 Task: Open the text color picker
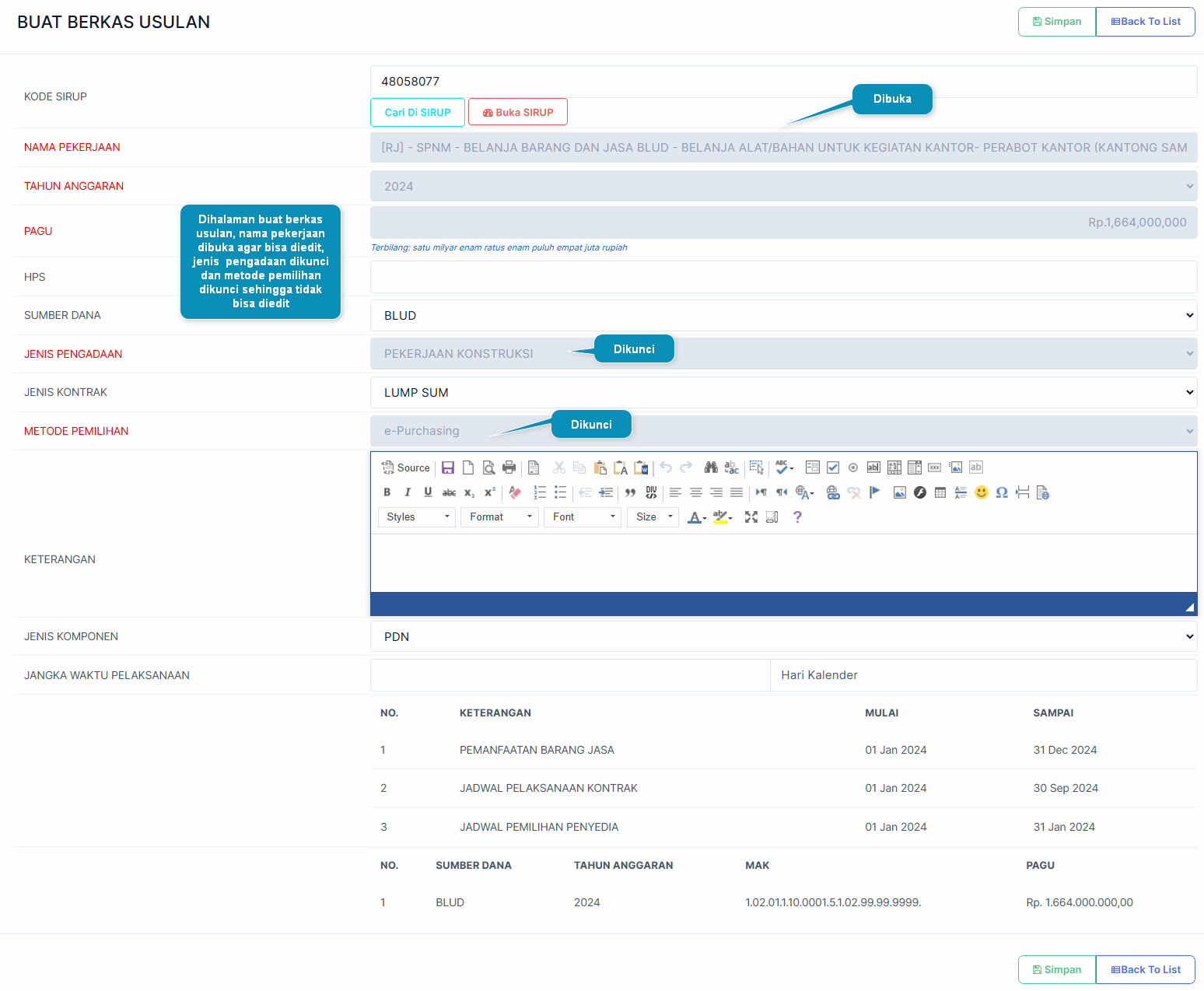click(697, 517)
